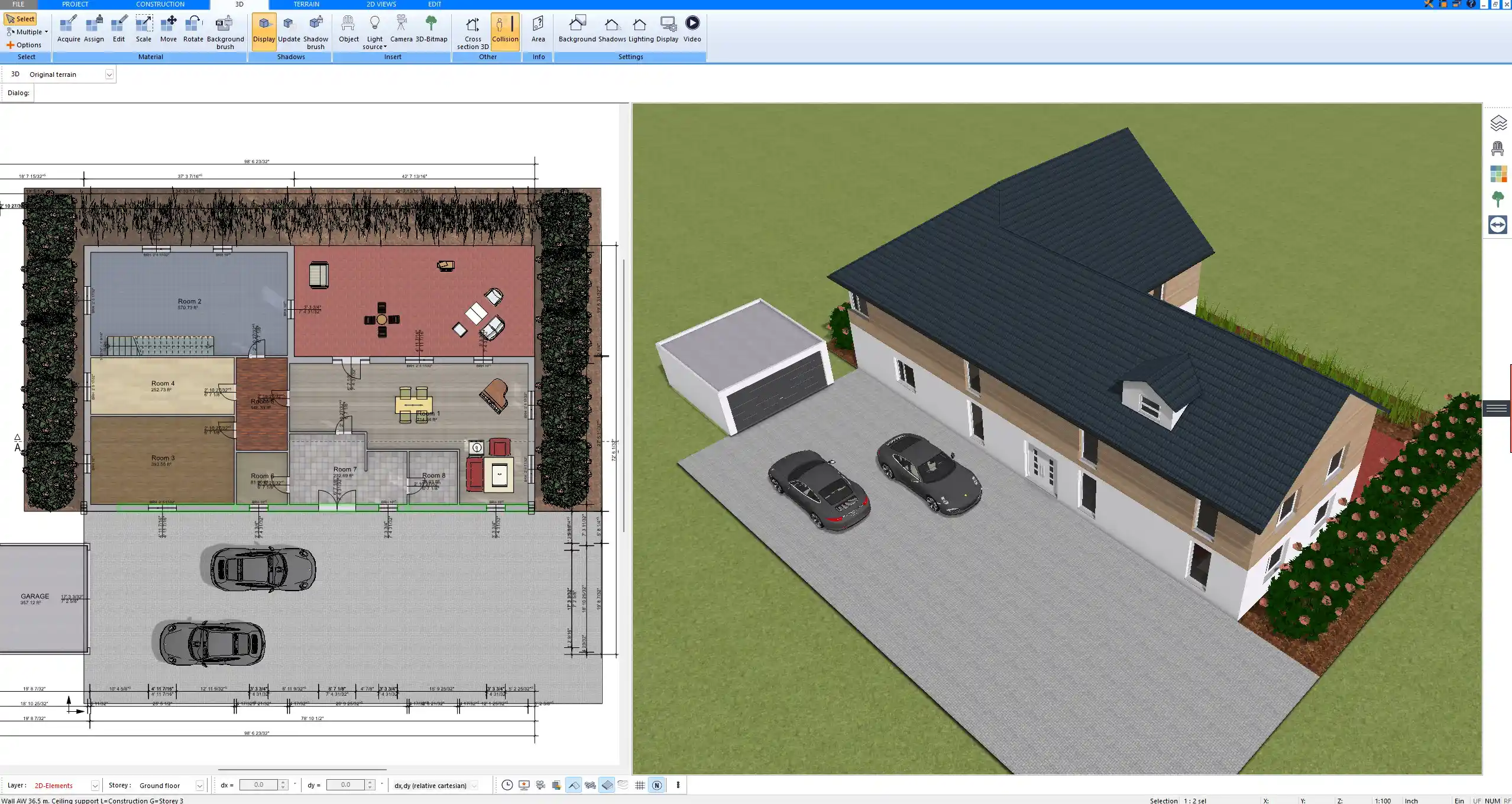
Task: Pick the Background brush tool
Action: [x=225, y=33]
